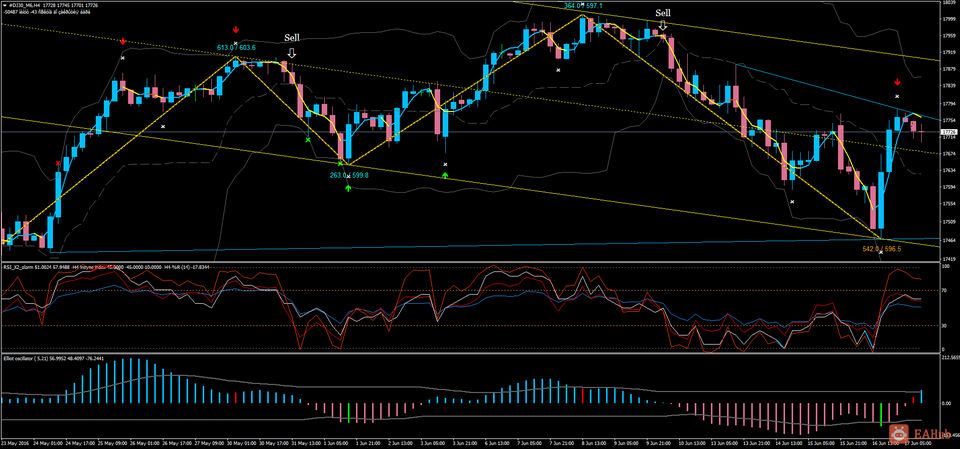Click the 17919 price level on axis
This screenshot has height=449, width=960.
(950, 53)
